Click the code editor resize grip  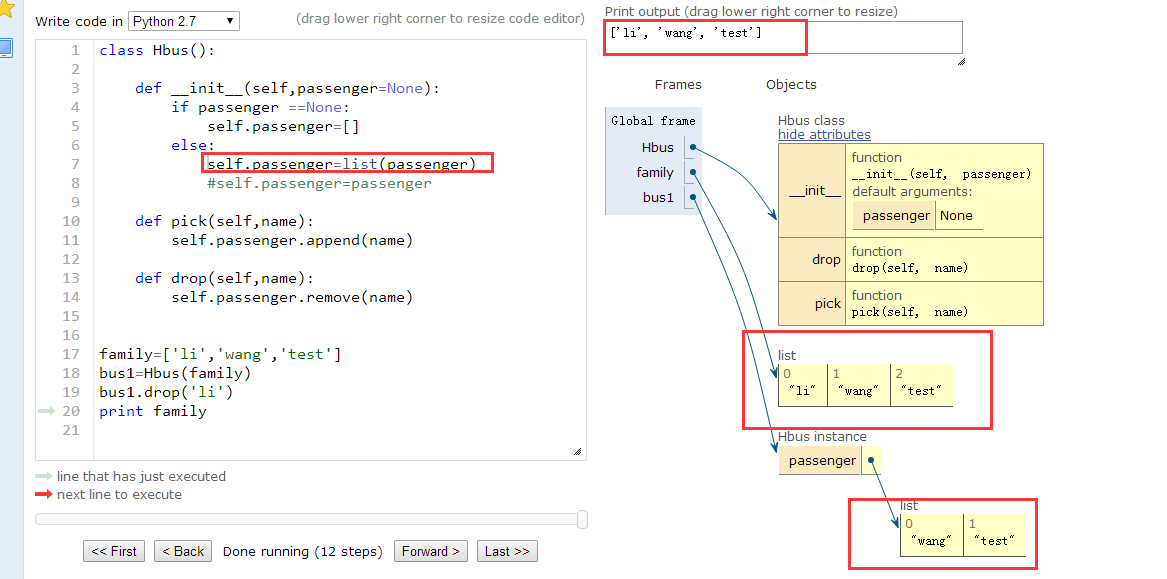coord(578,451)
